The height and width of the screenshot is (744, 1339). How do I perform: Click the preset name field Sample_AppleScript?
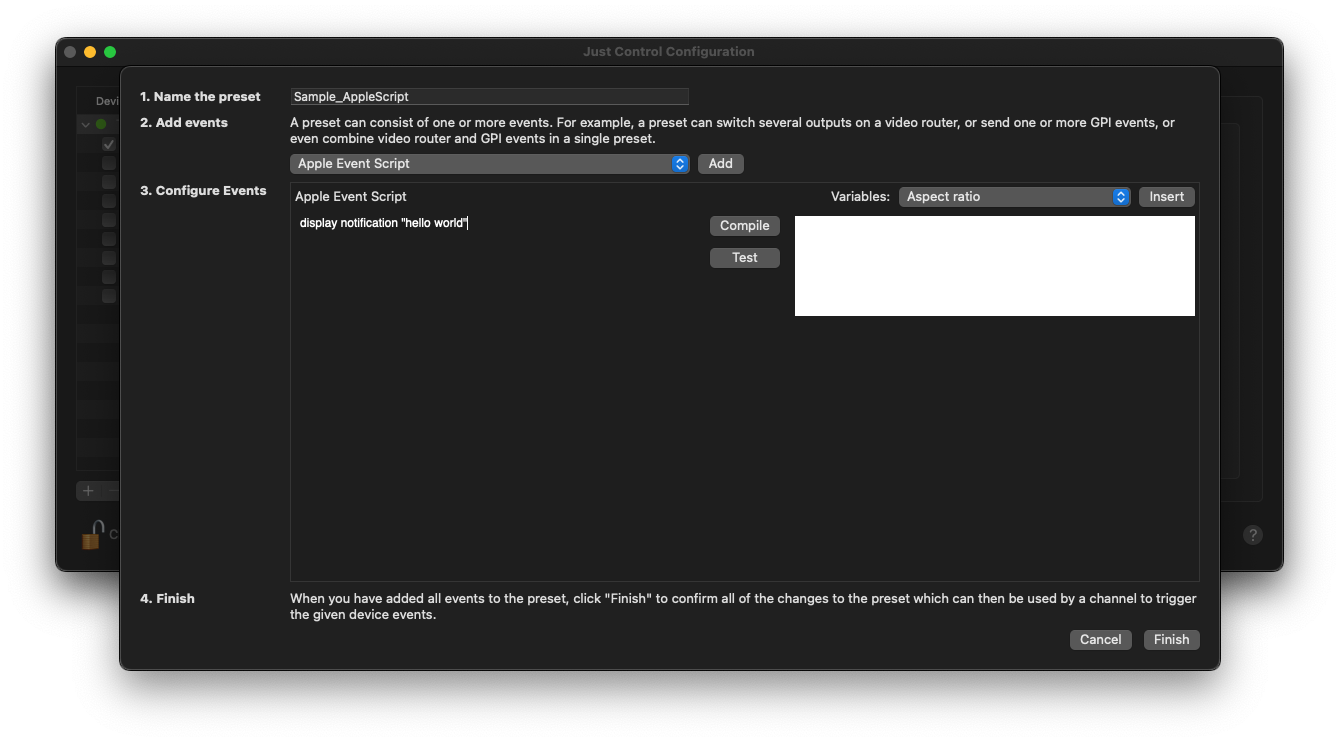click(489, 97)
